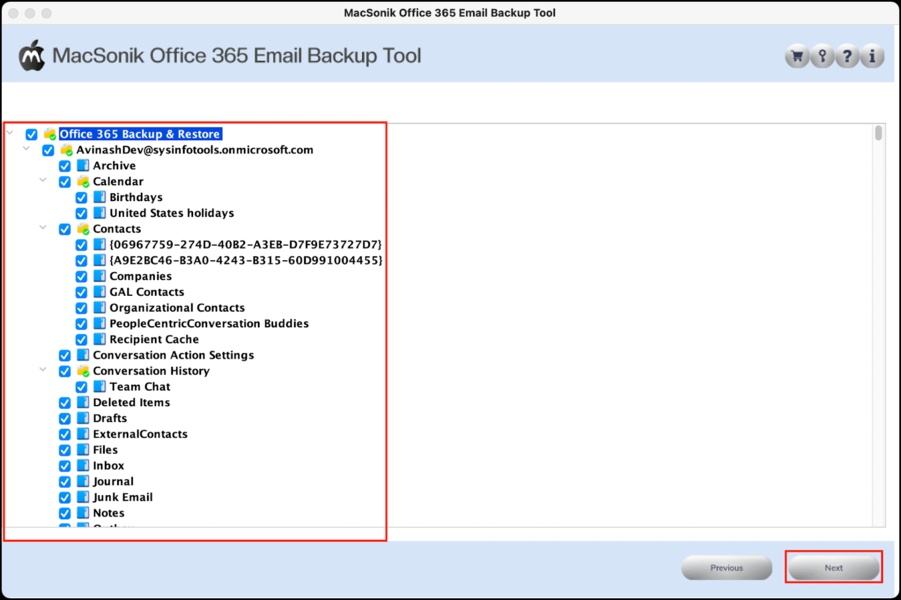Click the Junk Email folder icon
This screenshot has height=600, width=901.
(x=83, y=498)
